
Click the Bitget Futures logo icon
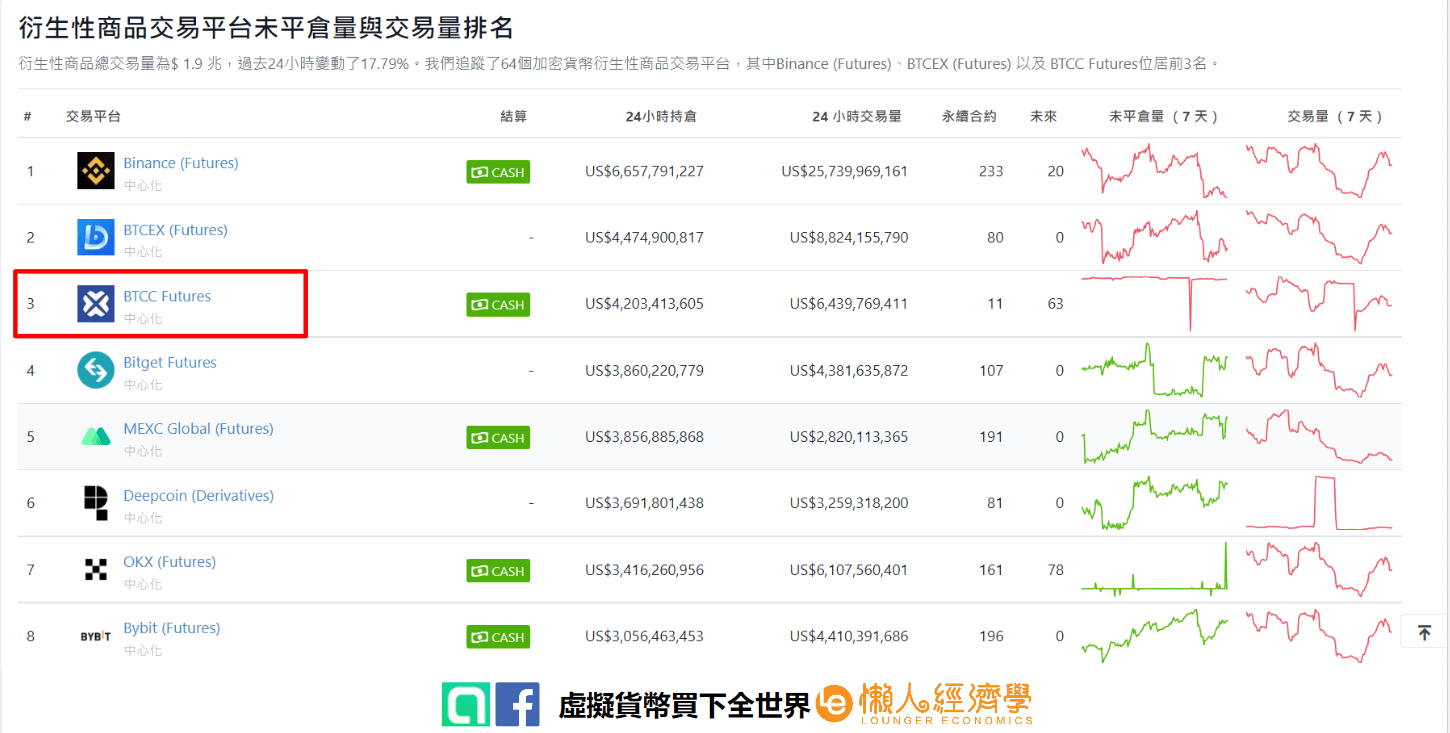(x=96, y=370)
